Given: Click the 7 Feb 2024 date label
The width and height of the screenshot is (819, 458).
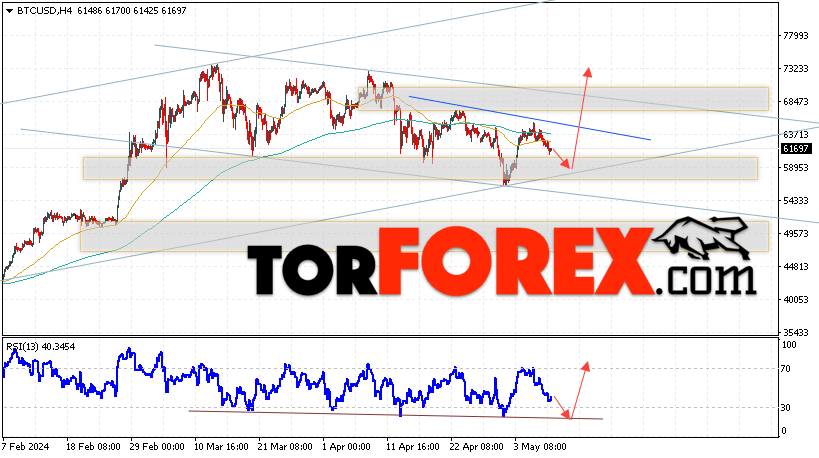Looking at the screenshot, I should pyautogui.click(x=26, y=447).
